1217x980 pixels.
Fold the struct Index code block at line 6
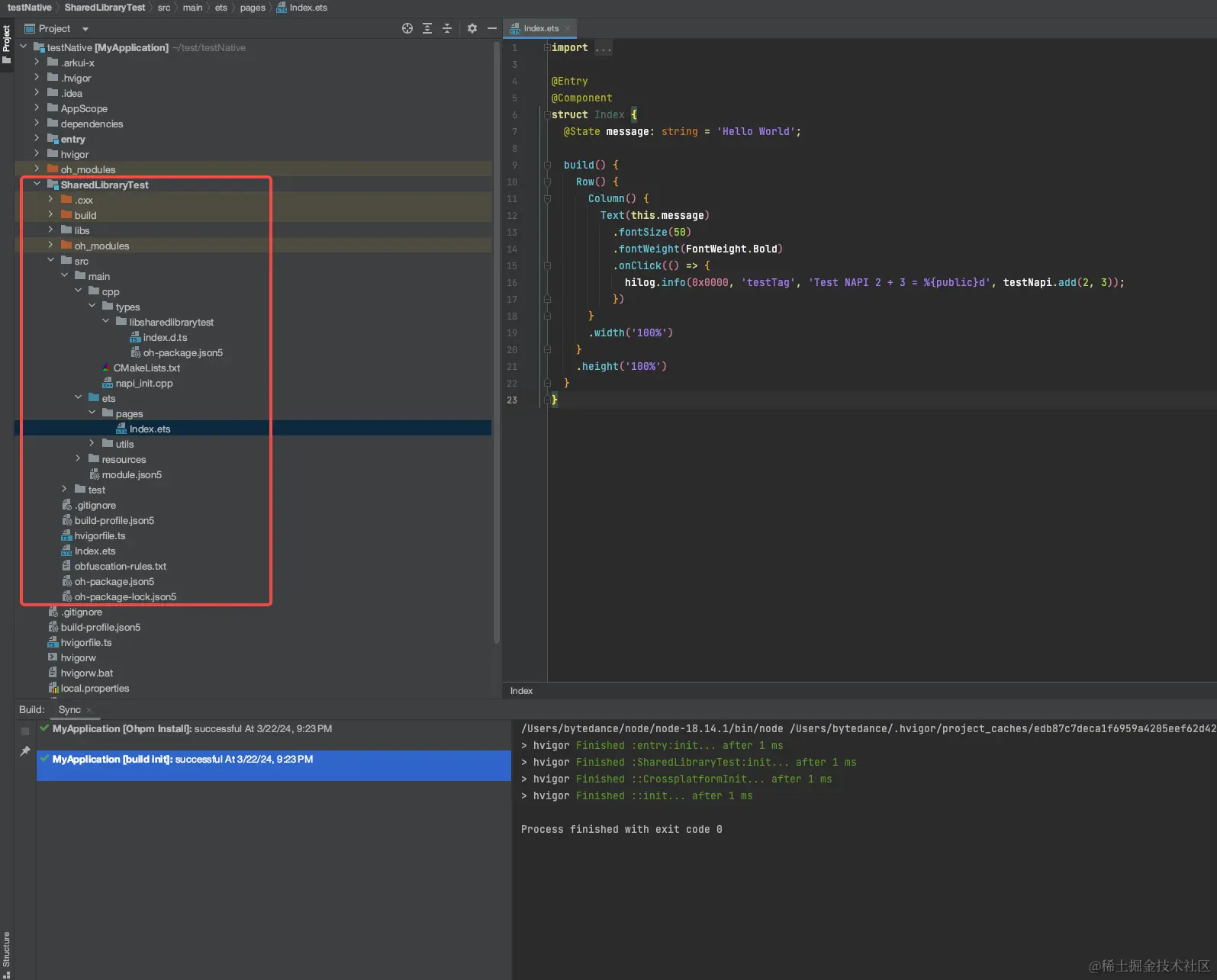click(x=547, y=114)
